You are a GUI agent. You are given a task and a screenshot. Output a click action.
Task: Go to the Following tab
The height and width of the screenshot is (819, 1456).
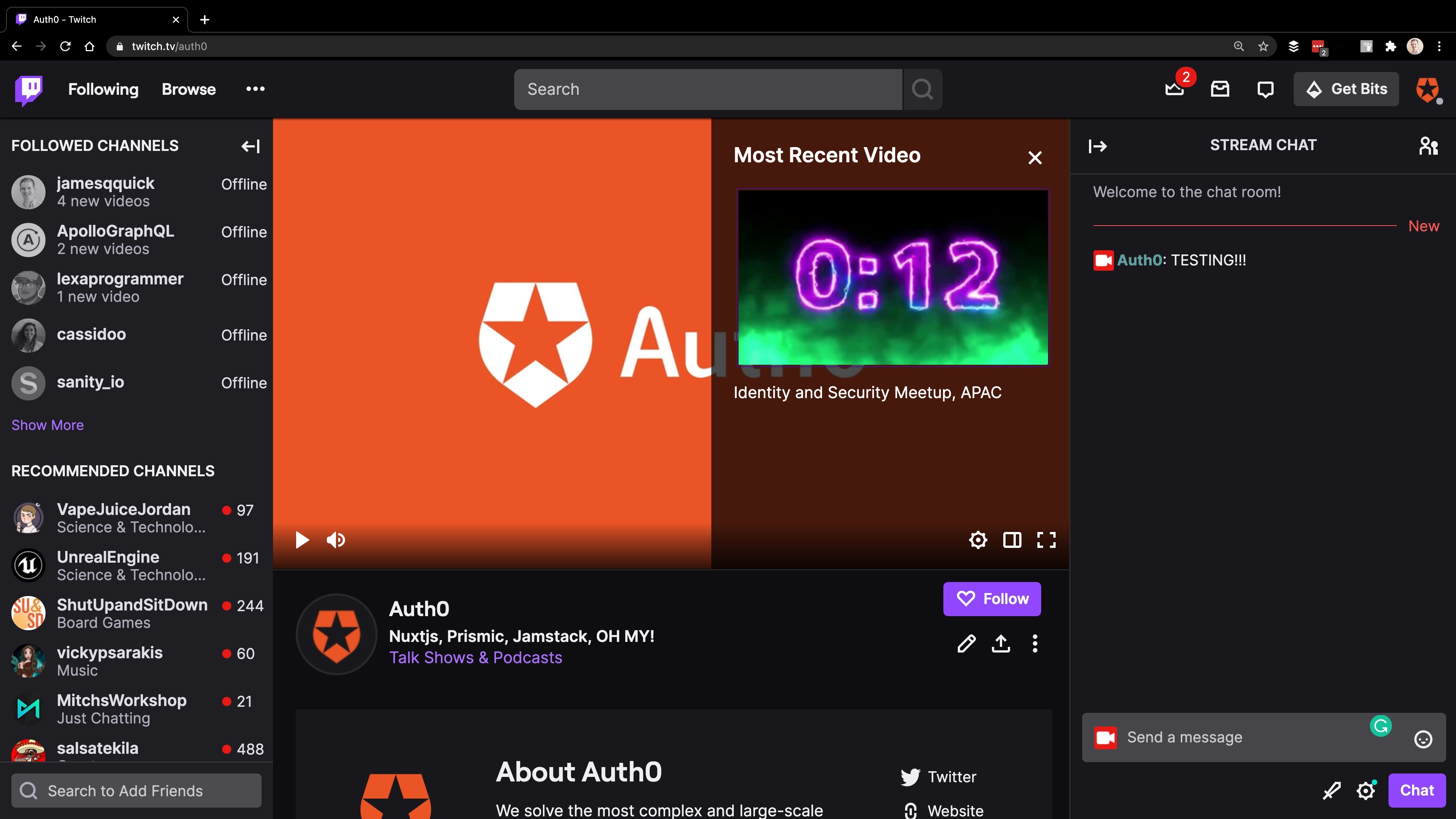(x=104, y=89)
